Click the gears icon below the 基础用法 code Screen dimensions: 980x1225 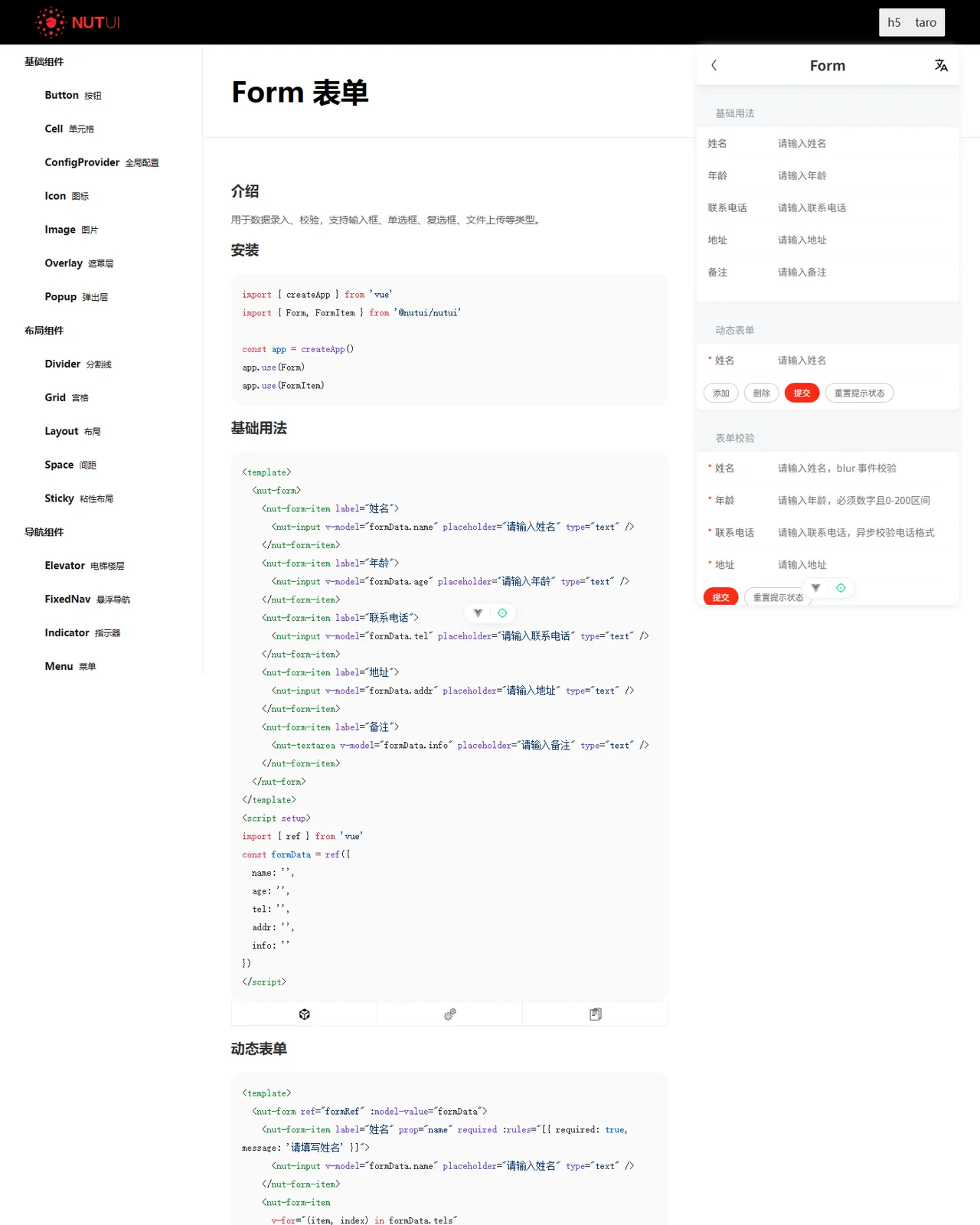[x=450, y=1014]
